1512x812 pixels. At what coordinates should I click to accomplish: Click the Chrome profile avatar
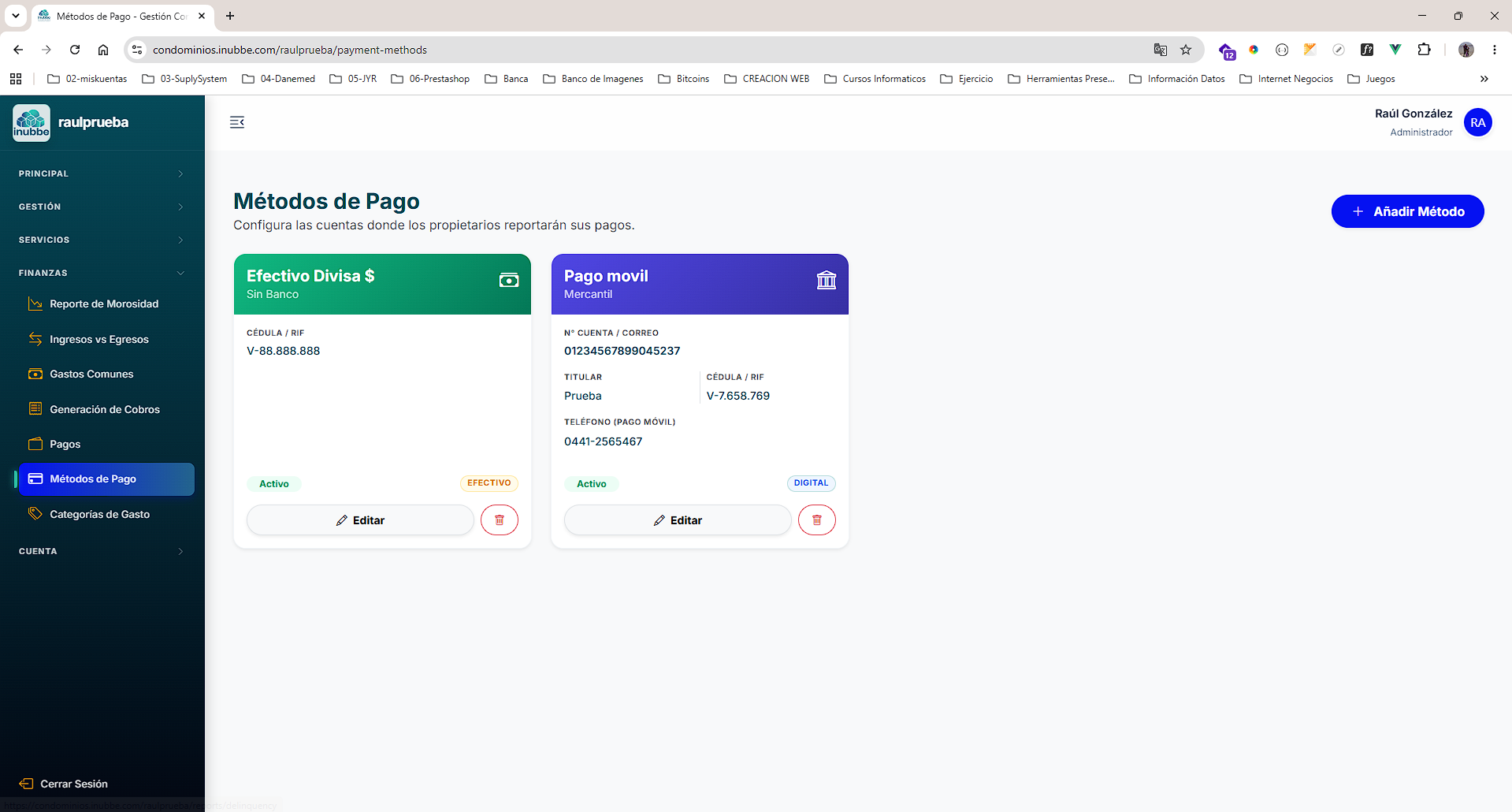(1466, 50)
